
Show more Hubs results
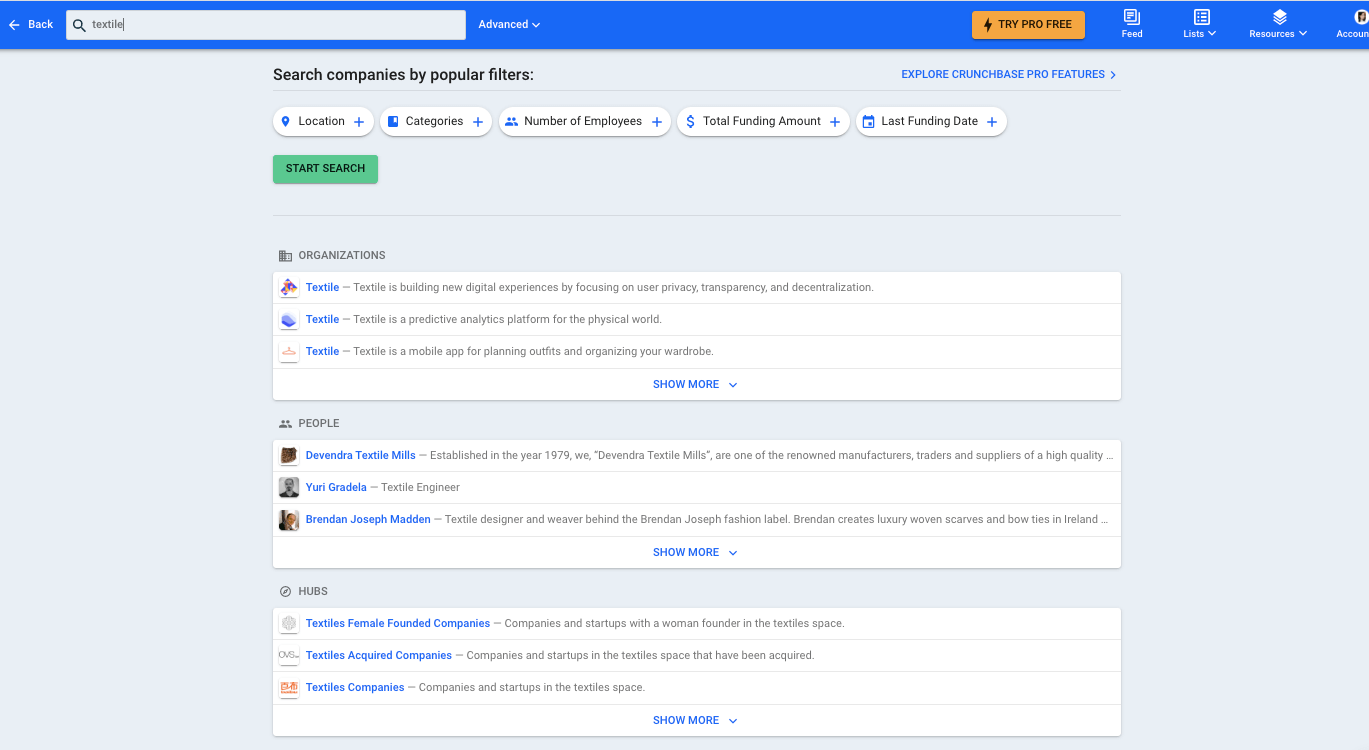coord(696,720)
